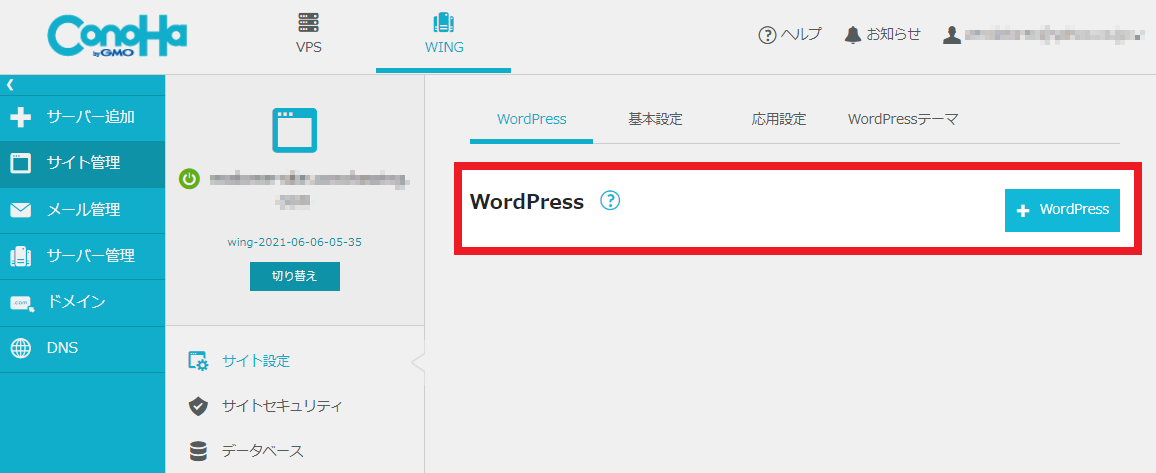
Task: Click the globe icon for DNS
Action: [x=21, y=348]
